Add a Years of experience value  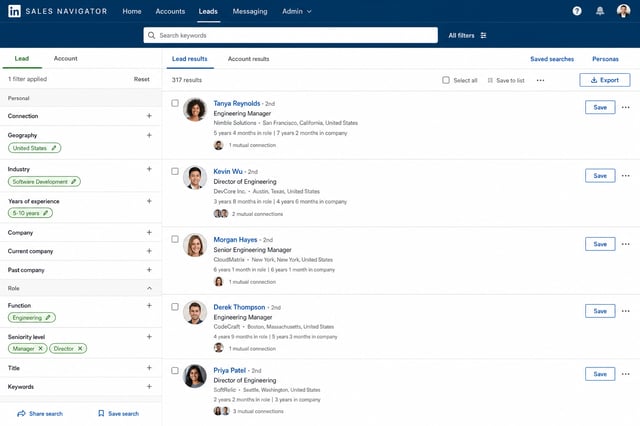click(149, 201)
